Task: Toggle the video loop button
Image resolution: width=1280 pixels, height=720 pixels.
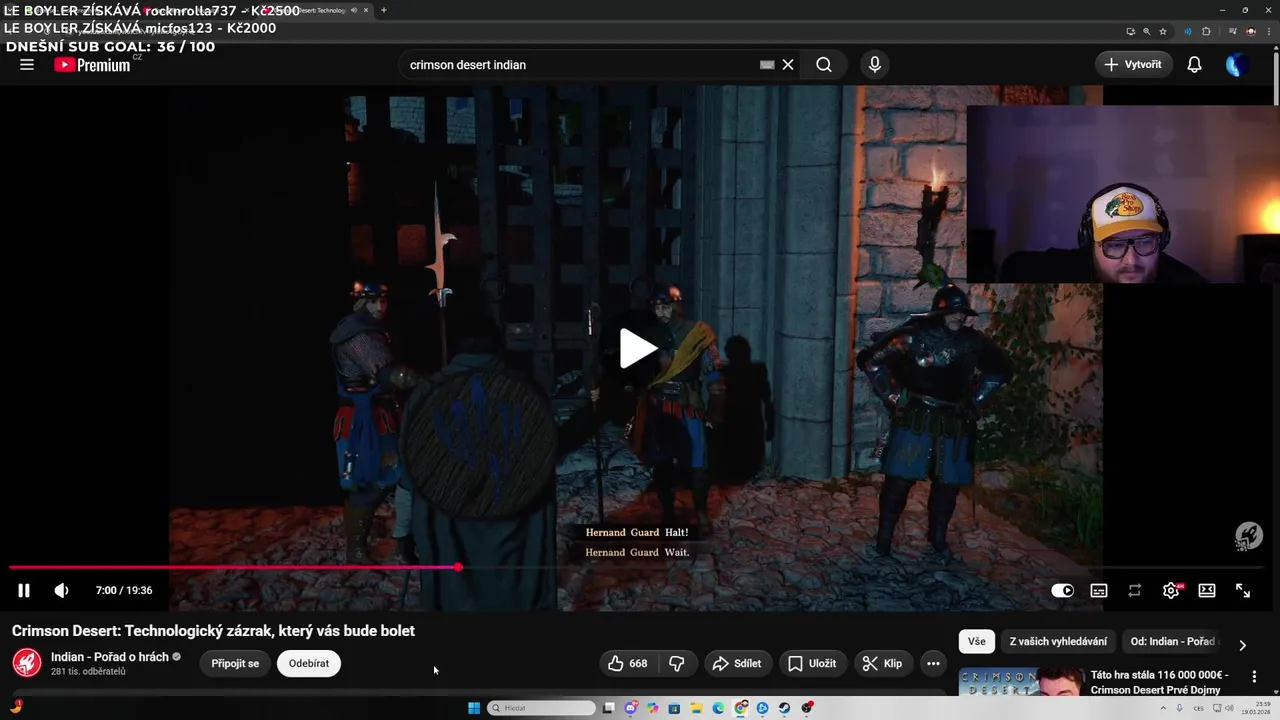Action: point(1134,591)
